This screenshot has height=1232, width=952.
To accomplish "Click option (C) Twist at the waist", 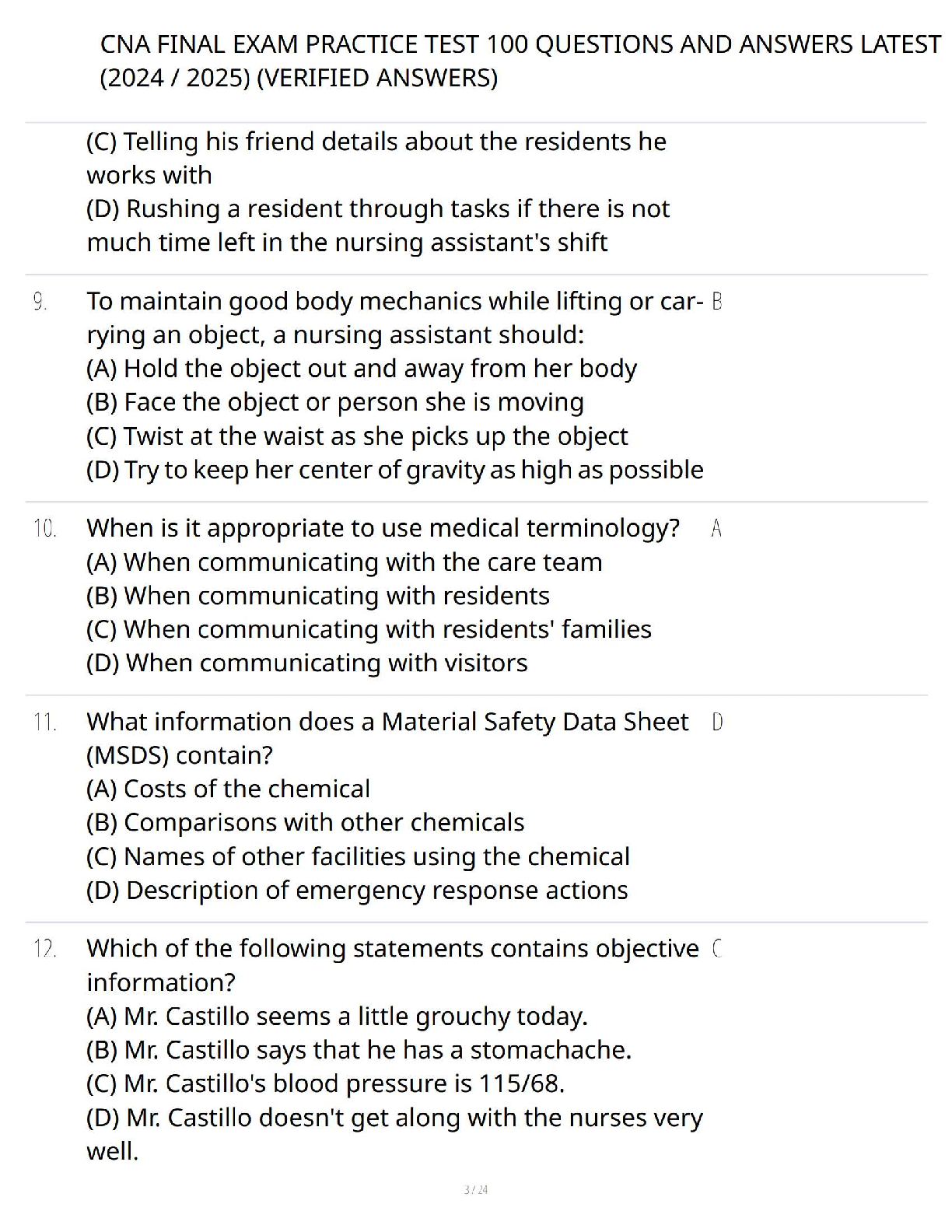I will tap(356, 436).
